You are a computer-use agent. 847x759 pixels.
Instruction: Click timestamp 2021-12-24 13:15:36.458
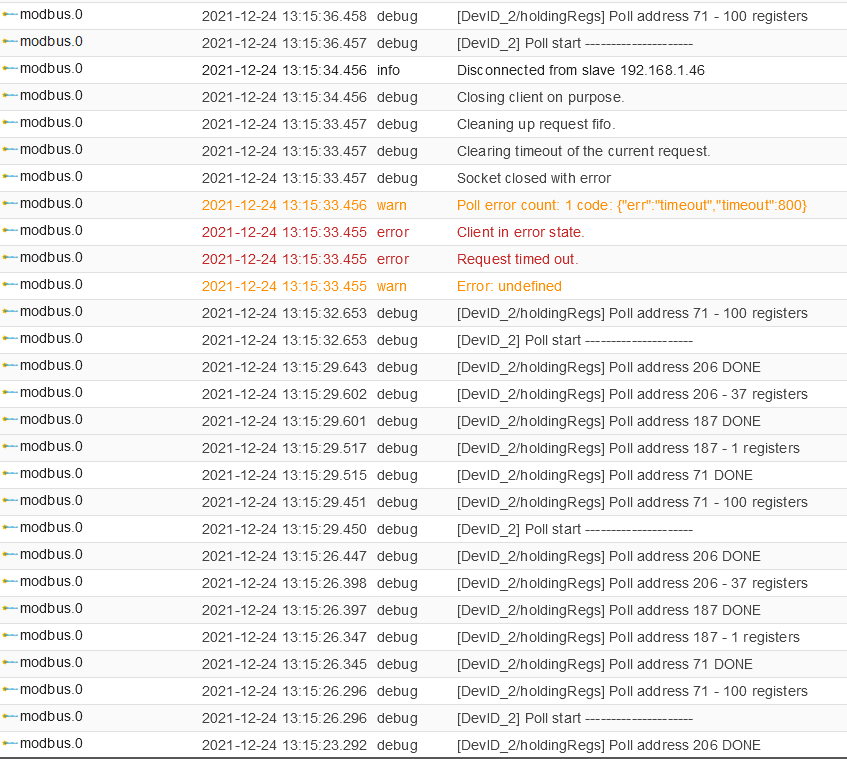click(284, 16)
